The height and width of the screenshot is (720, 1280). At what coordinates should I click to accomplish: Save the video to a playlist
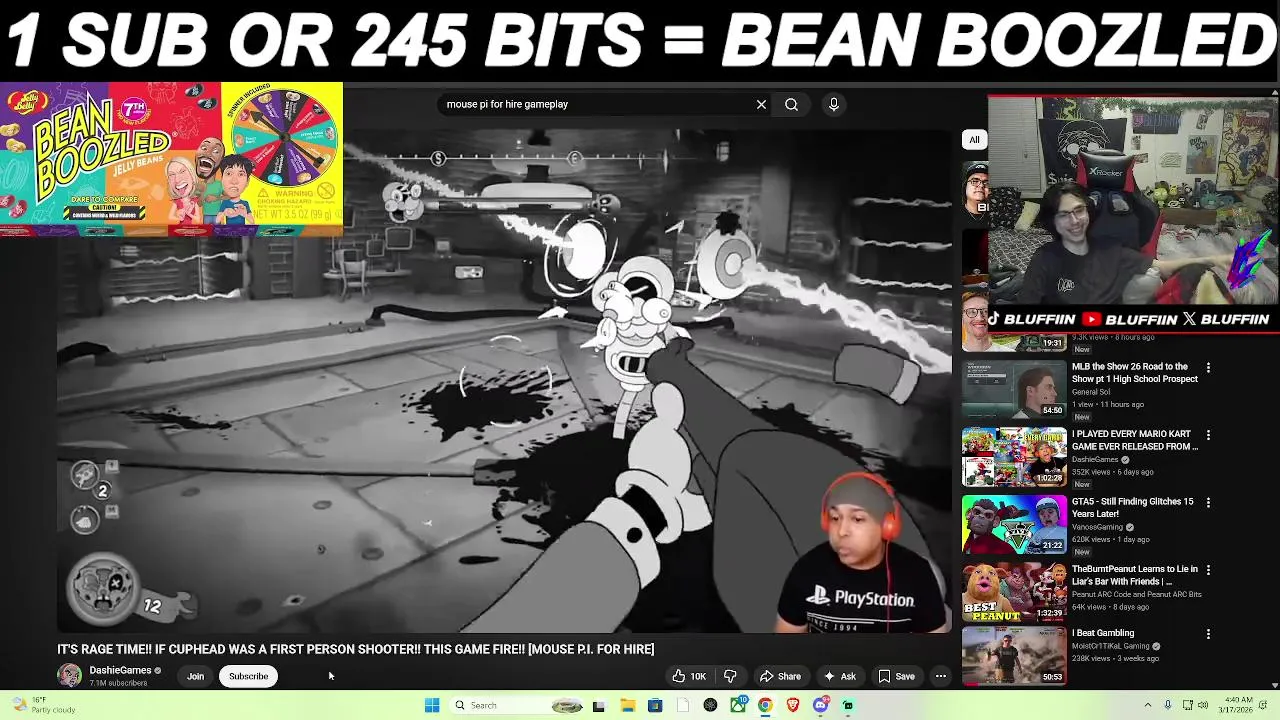click(896, 676)
